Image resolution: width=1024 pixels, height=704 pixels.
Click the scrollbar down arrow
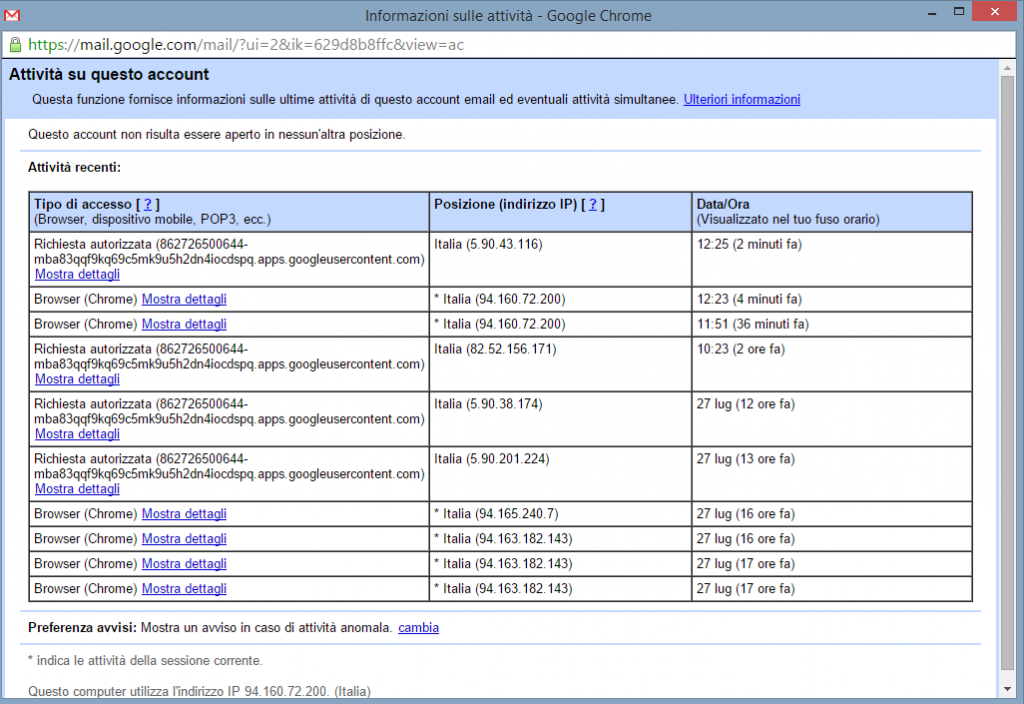1008,689
